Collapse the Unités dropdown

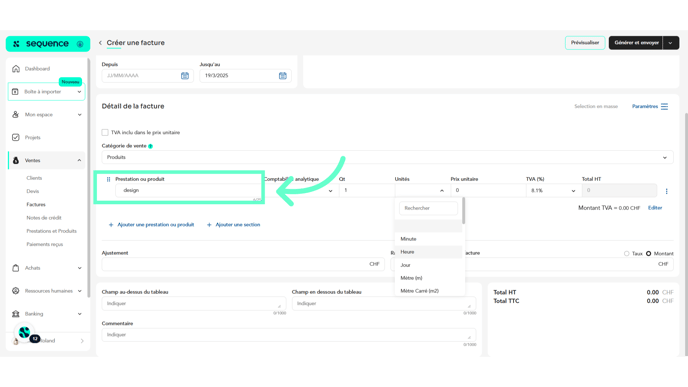(442, 190)
